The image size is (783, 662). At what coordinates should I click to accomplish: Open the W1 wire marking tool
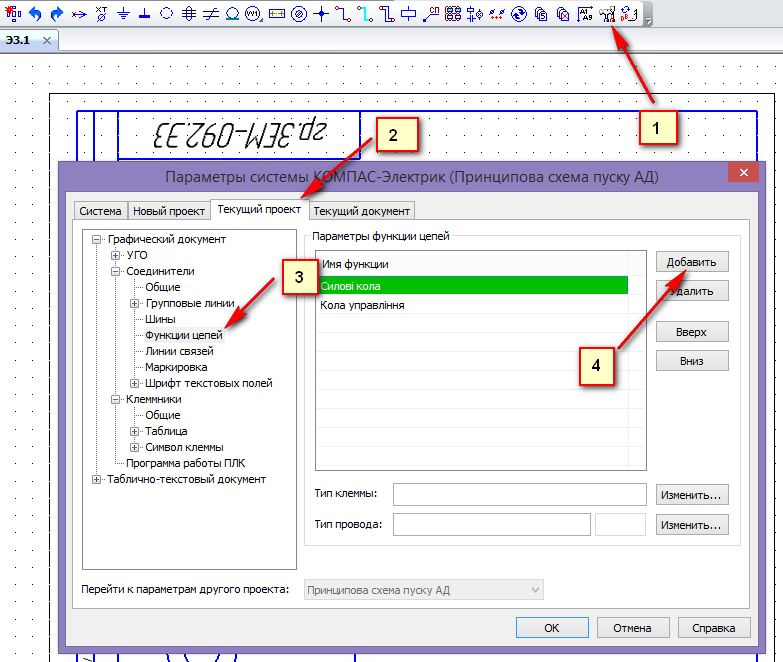(x=254, y=13)
